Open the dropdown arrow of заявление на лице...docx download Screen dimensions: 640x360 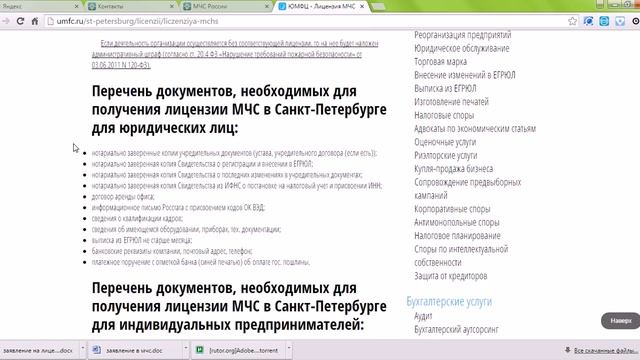[82, 349]
